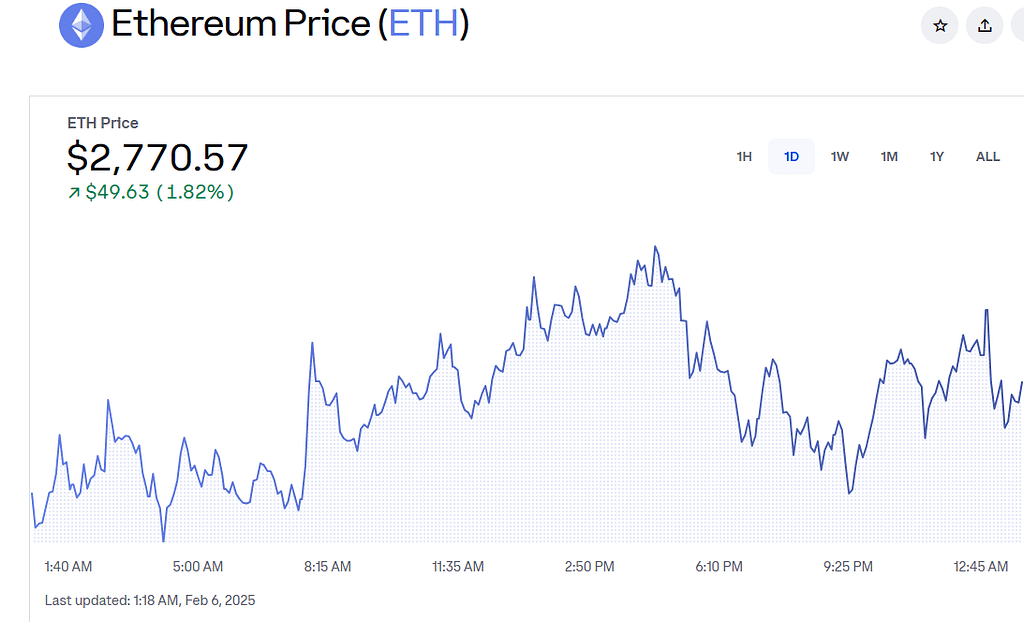The width and height of the screenshot is (1024, 622).
Task: Click the $49.63 (1.82%) price change
Action: click(159, 192)
